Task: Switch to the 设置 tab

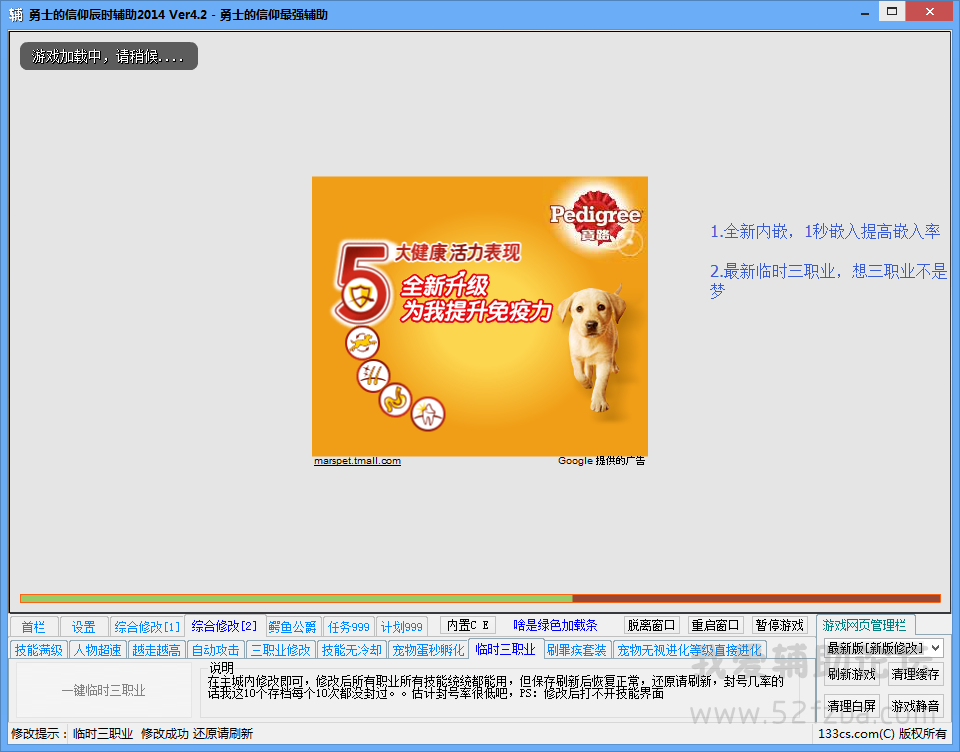Action: pos(84,626)
